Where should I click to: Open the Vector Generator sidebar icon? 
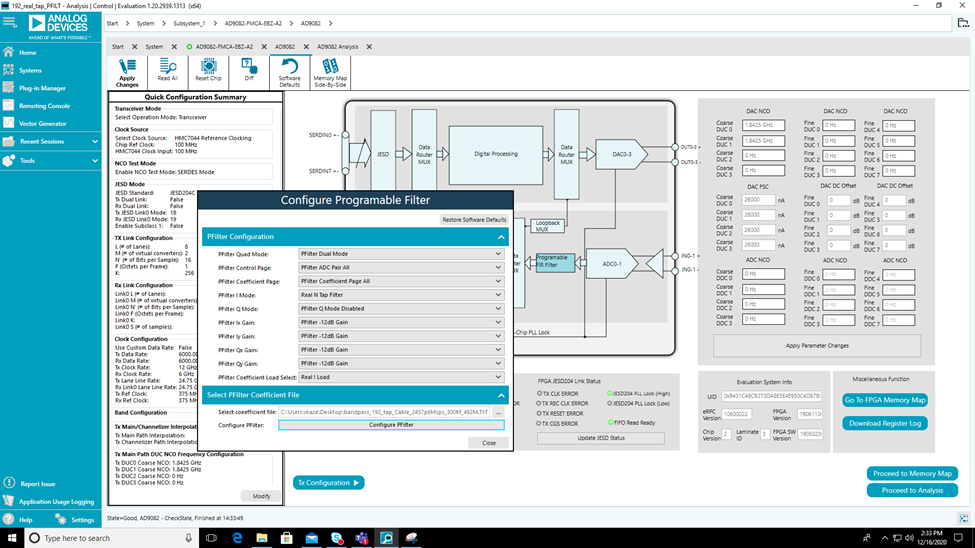click(9, 123)
